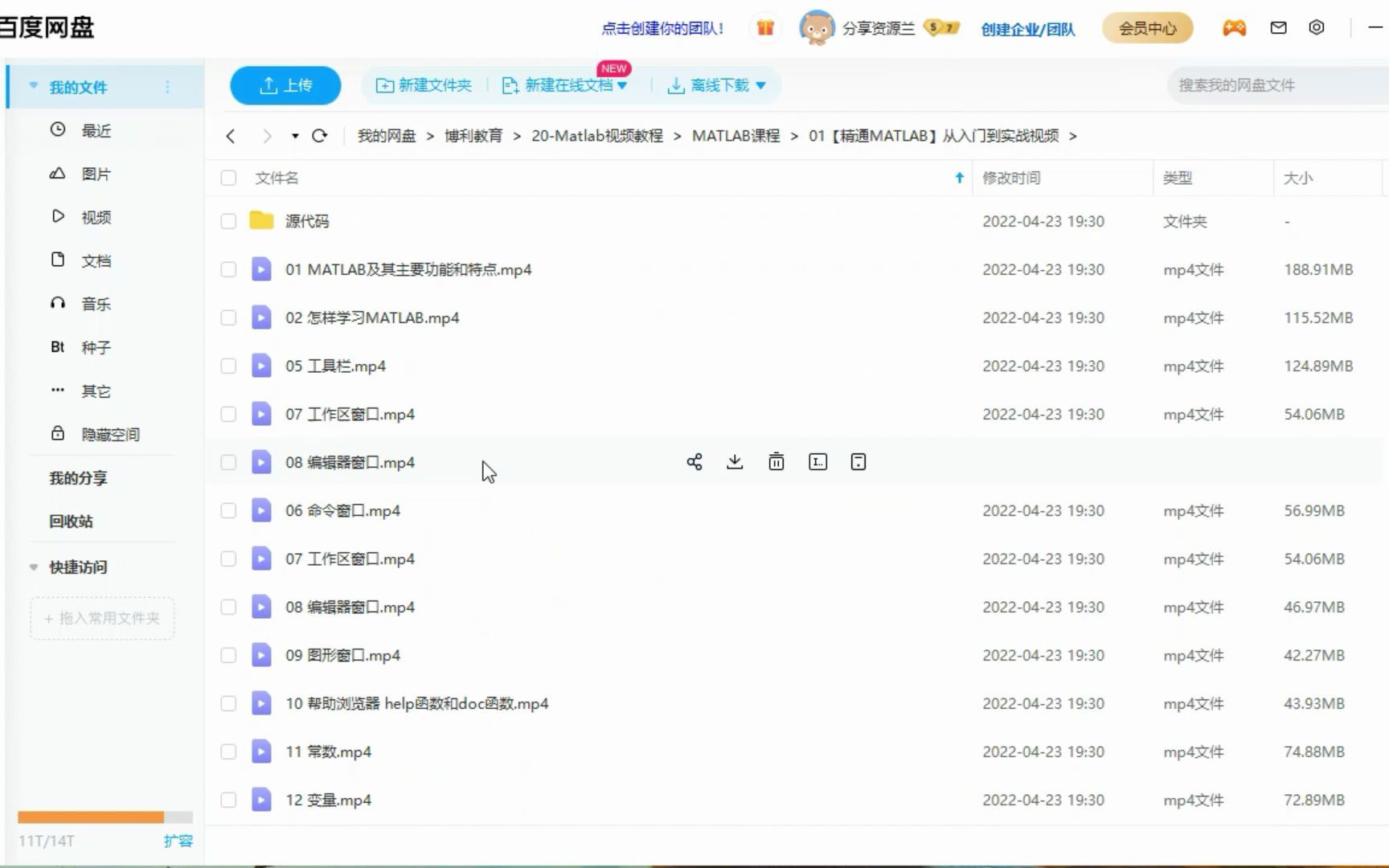Open 我的分享 in the sidebar
Image resolution: width=1389 pixels, height=868 pixels.
[x=78, y=477]
